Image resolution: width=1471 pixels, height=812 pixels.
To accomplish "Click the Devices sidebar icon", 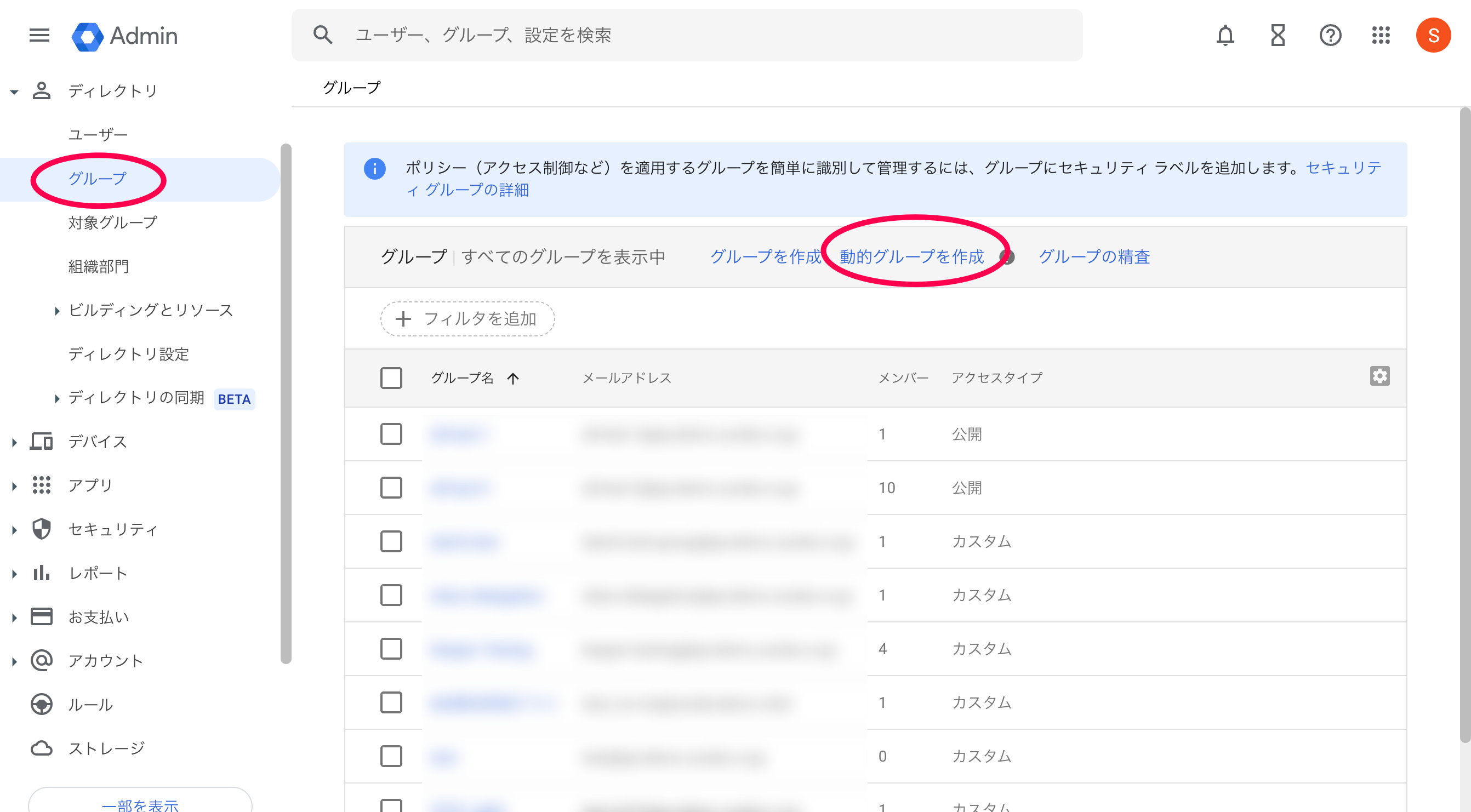I will [41, 442].
